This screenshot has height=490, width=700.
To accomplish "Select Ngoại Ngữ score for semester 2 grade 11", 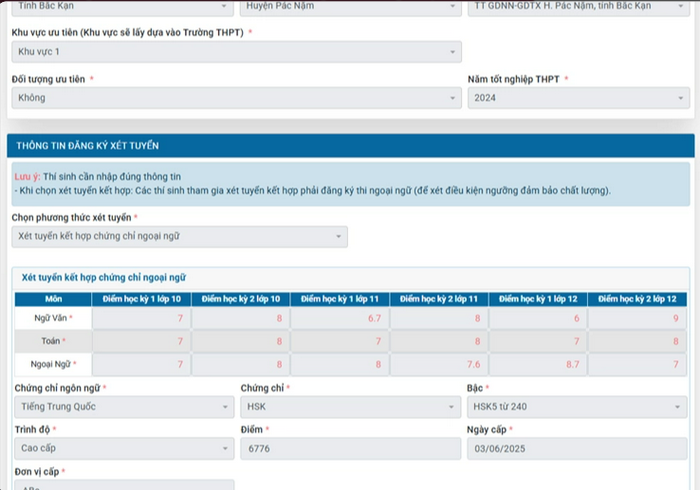I will click(438, 365).
